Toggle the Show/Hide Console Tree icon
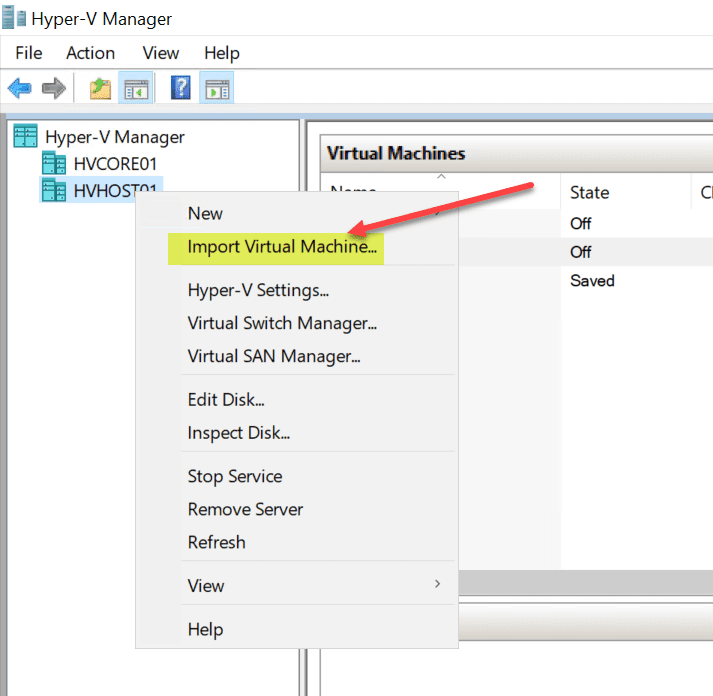 click(136, 88)
